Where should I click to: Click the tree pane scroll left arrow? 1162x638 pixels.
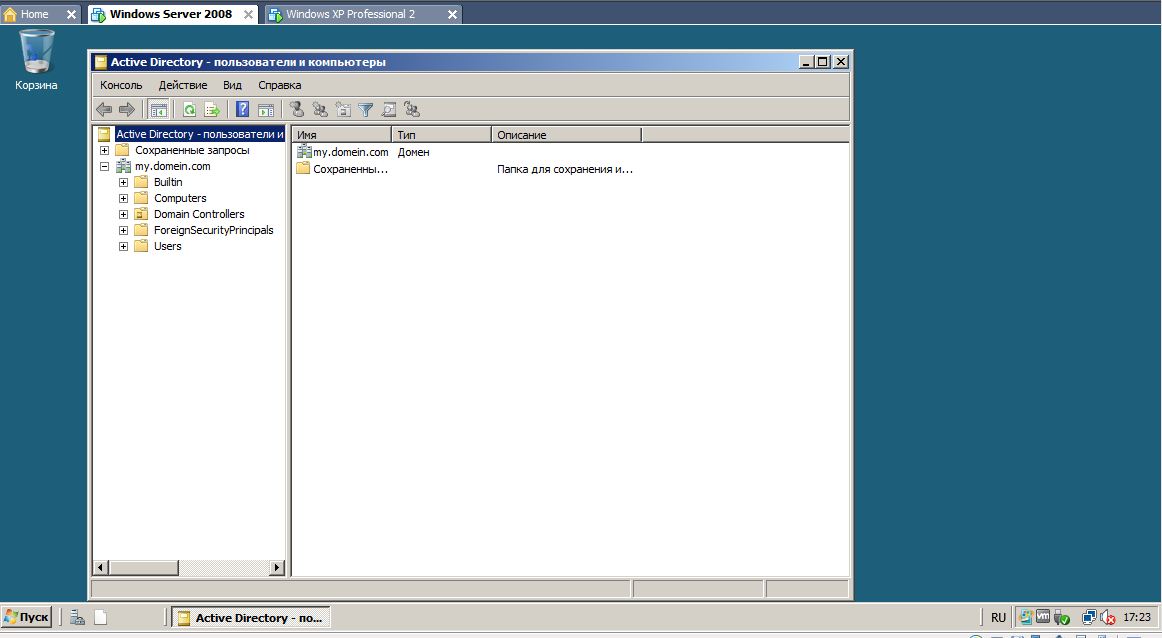click(x=101, y=568)
